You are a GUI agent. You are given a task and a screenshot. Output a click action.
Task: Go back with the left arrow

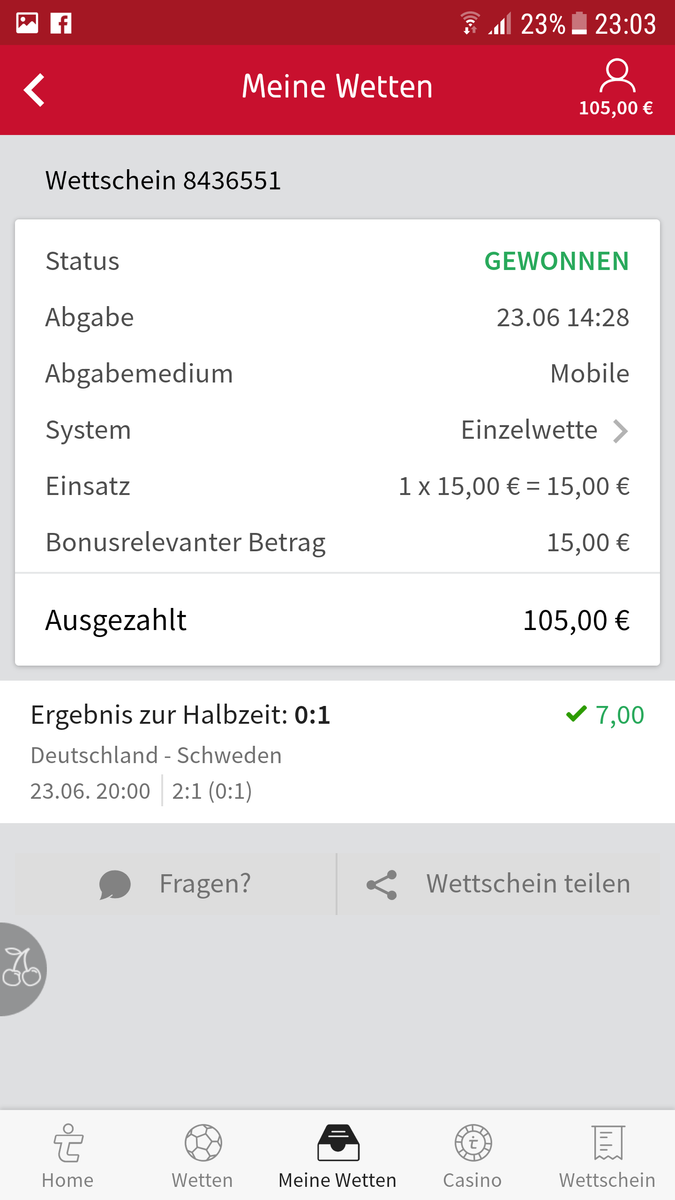(x=35, y=90)
